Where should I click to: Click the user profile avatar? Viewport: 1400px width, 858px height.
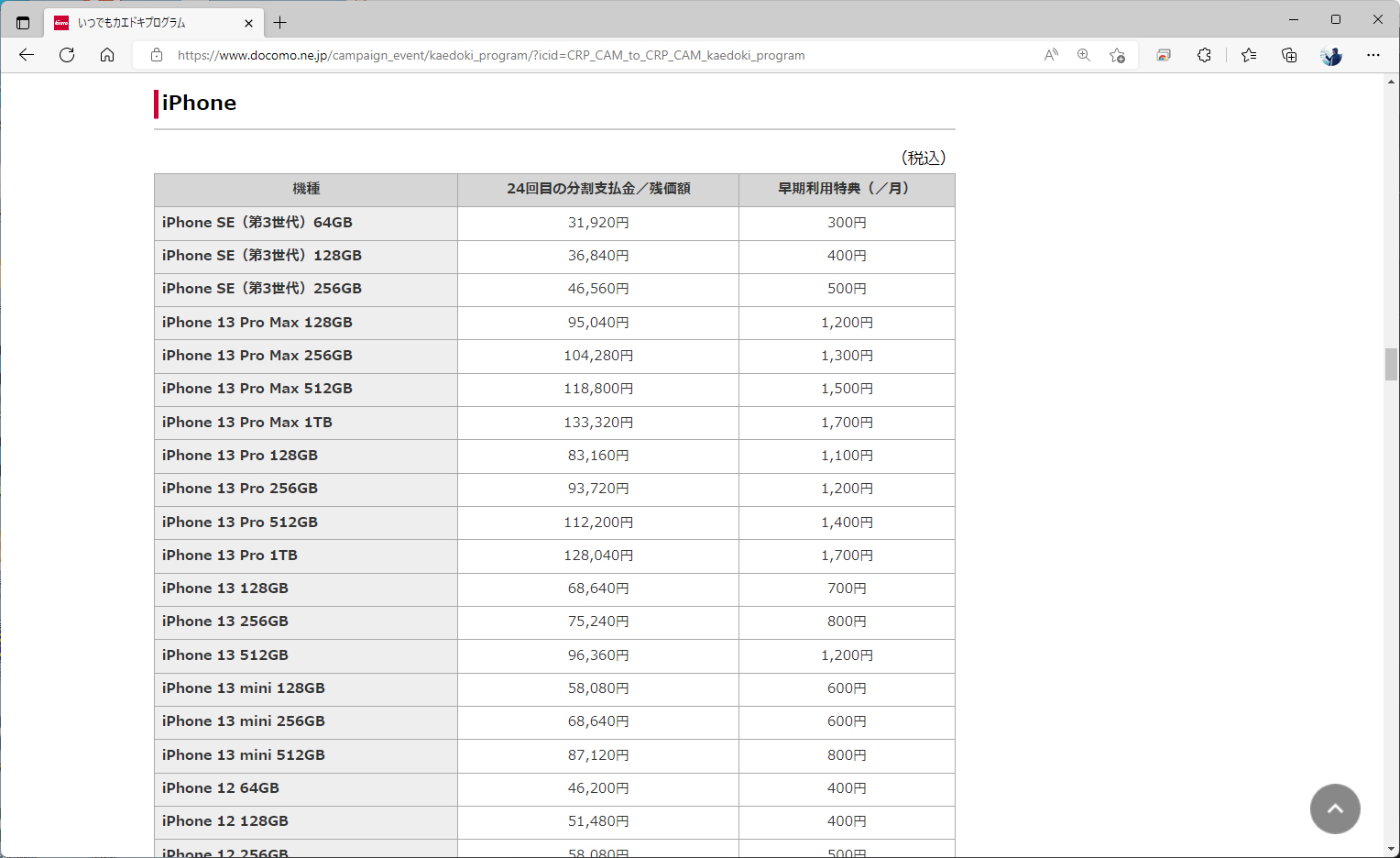(1331, 55)
